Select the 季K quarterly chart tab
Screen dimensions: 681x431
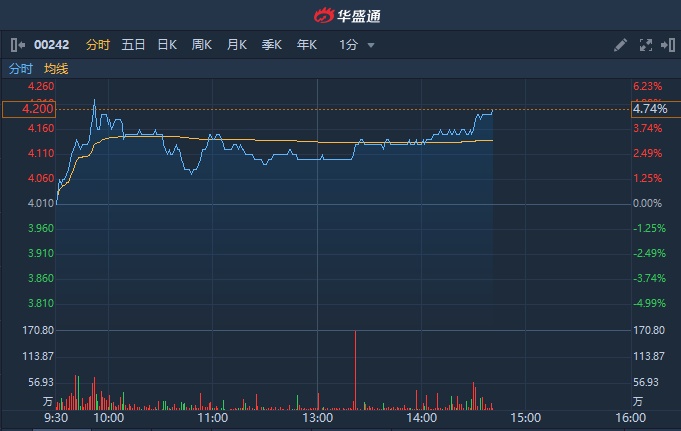(271, 45)
